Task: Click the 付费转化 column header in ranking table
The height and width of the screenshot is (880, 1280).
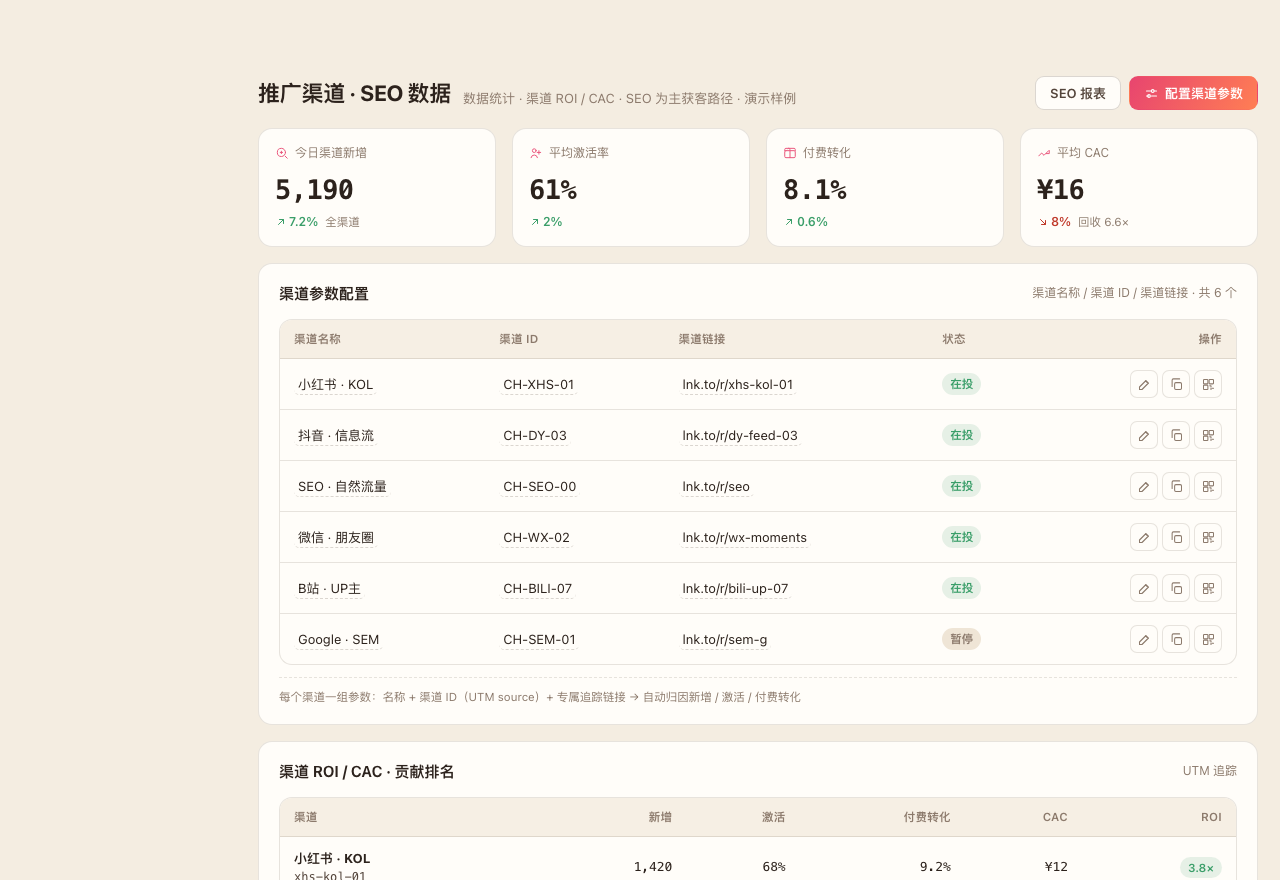Action: coord(927,817)
